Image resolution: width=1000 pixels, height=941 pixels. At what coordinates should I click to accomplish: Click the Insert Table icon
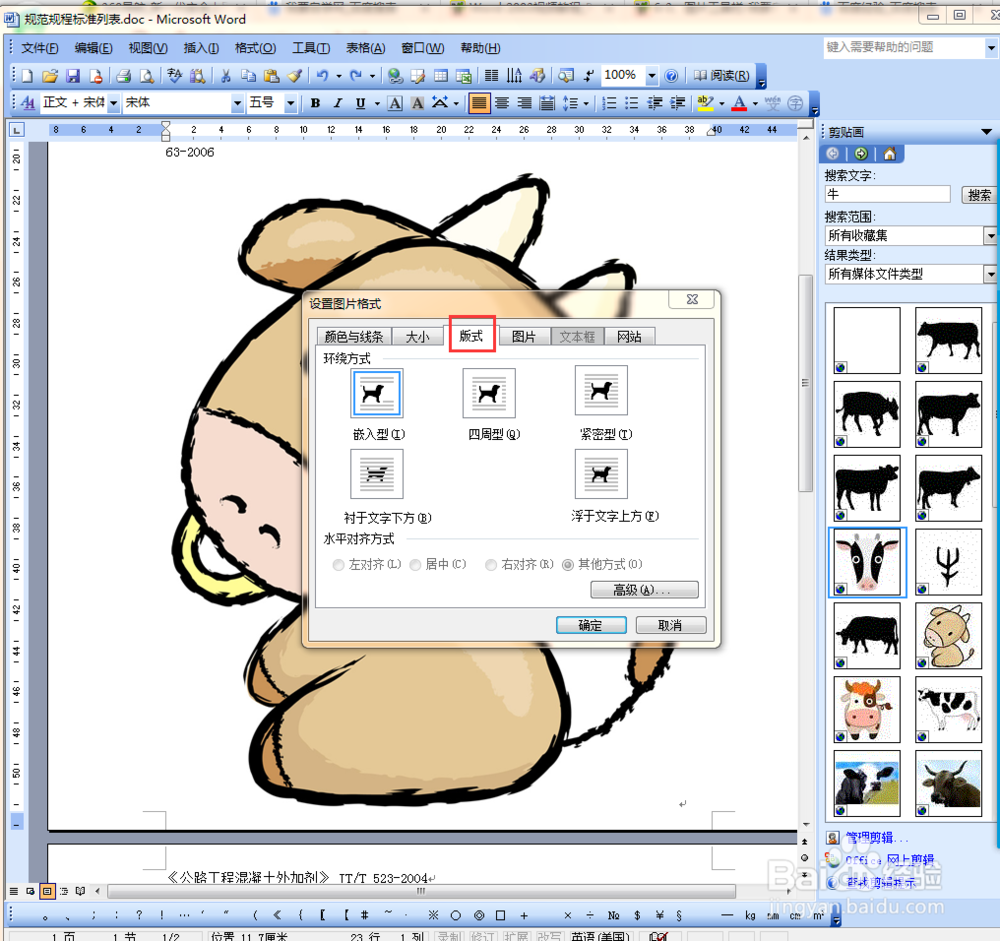pos(441,76)
